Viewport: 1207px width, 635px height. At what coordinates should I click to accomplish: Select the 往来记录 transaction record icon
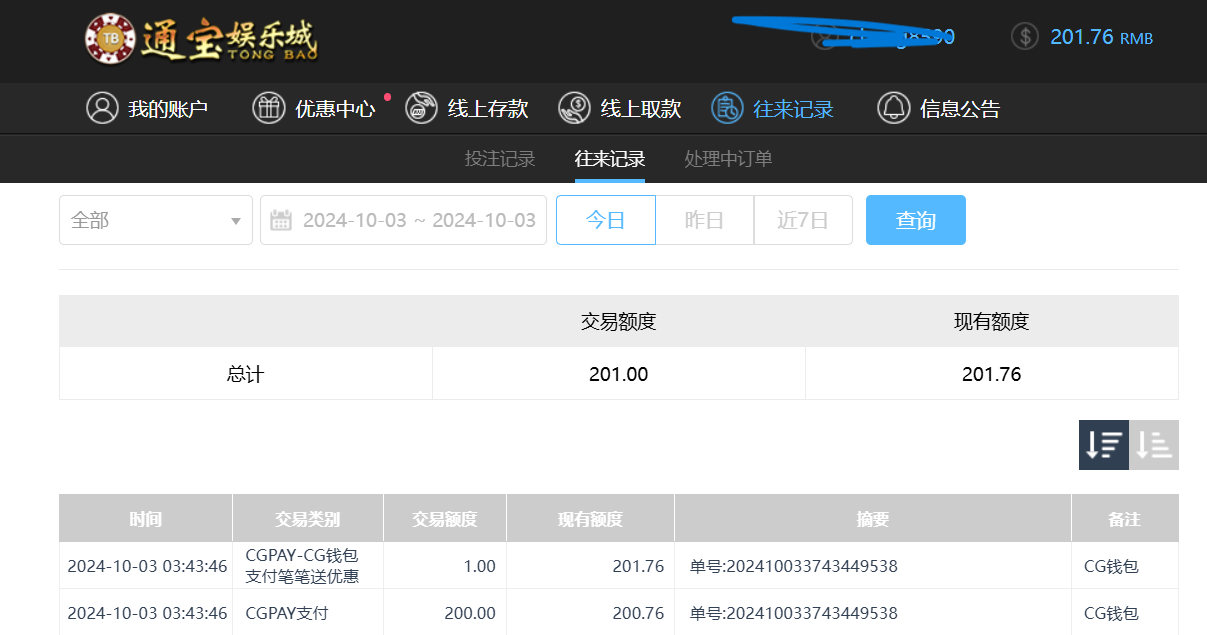click(x=727, y=108)
